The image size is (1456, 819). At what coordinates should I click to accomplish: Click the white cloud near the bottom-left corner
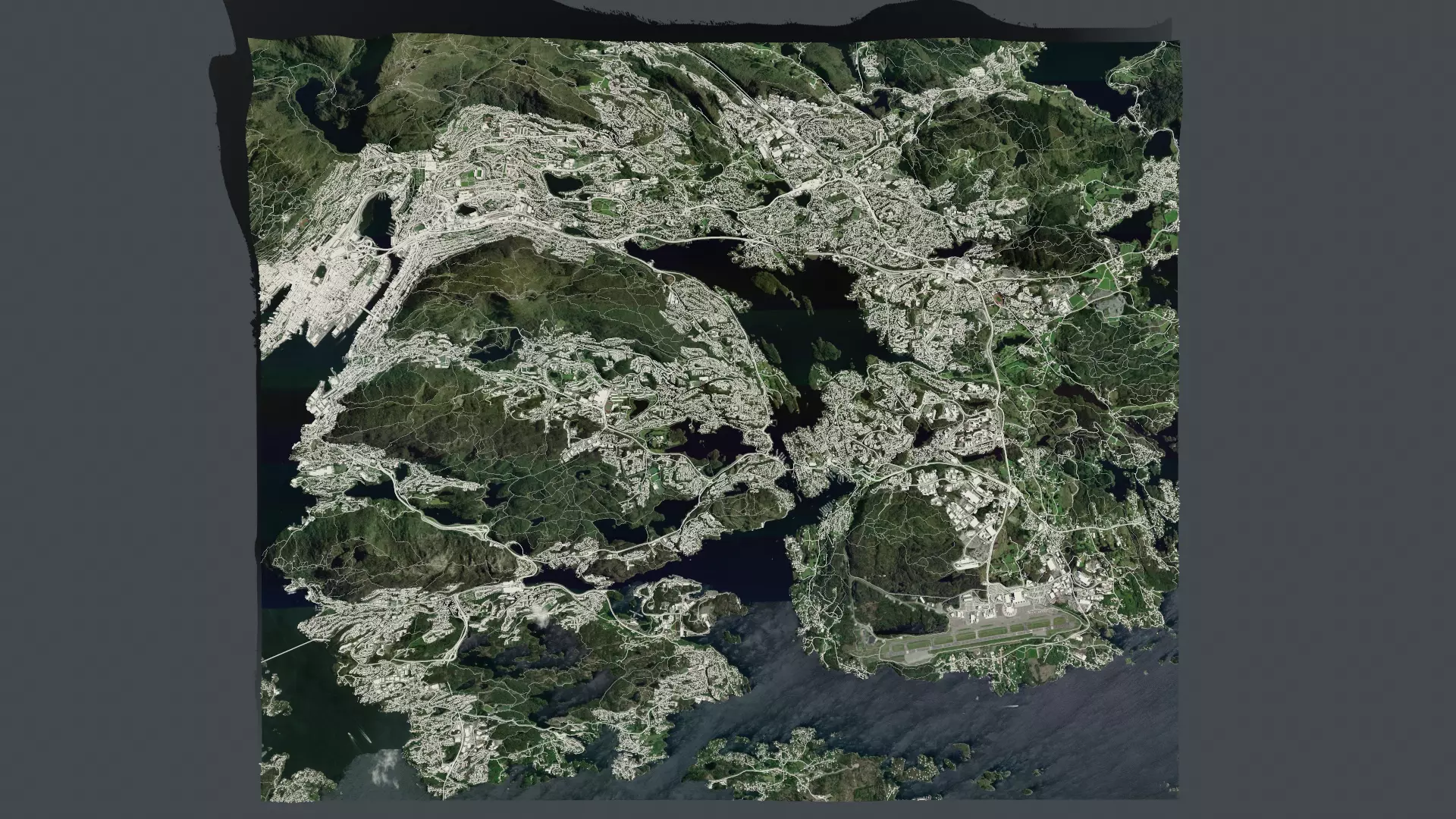coord(385,766)
